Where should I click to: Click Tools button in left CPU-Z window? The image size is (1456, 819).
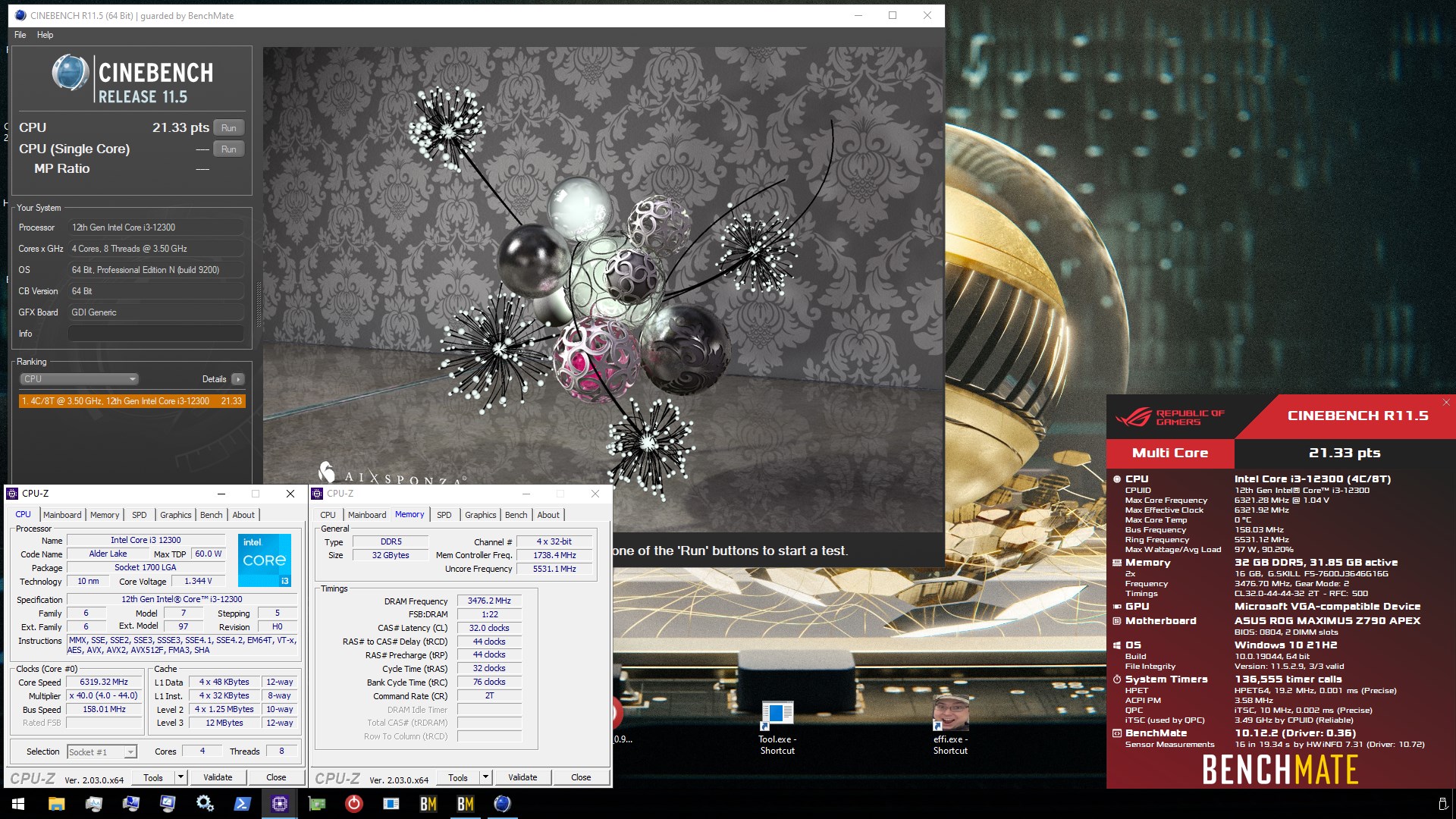(x=153, y=777)
